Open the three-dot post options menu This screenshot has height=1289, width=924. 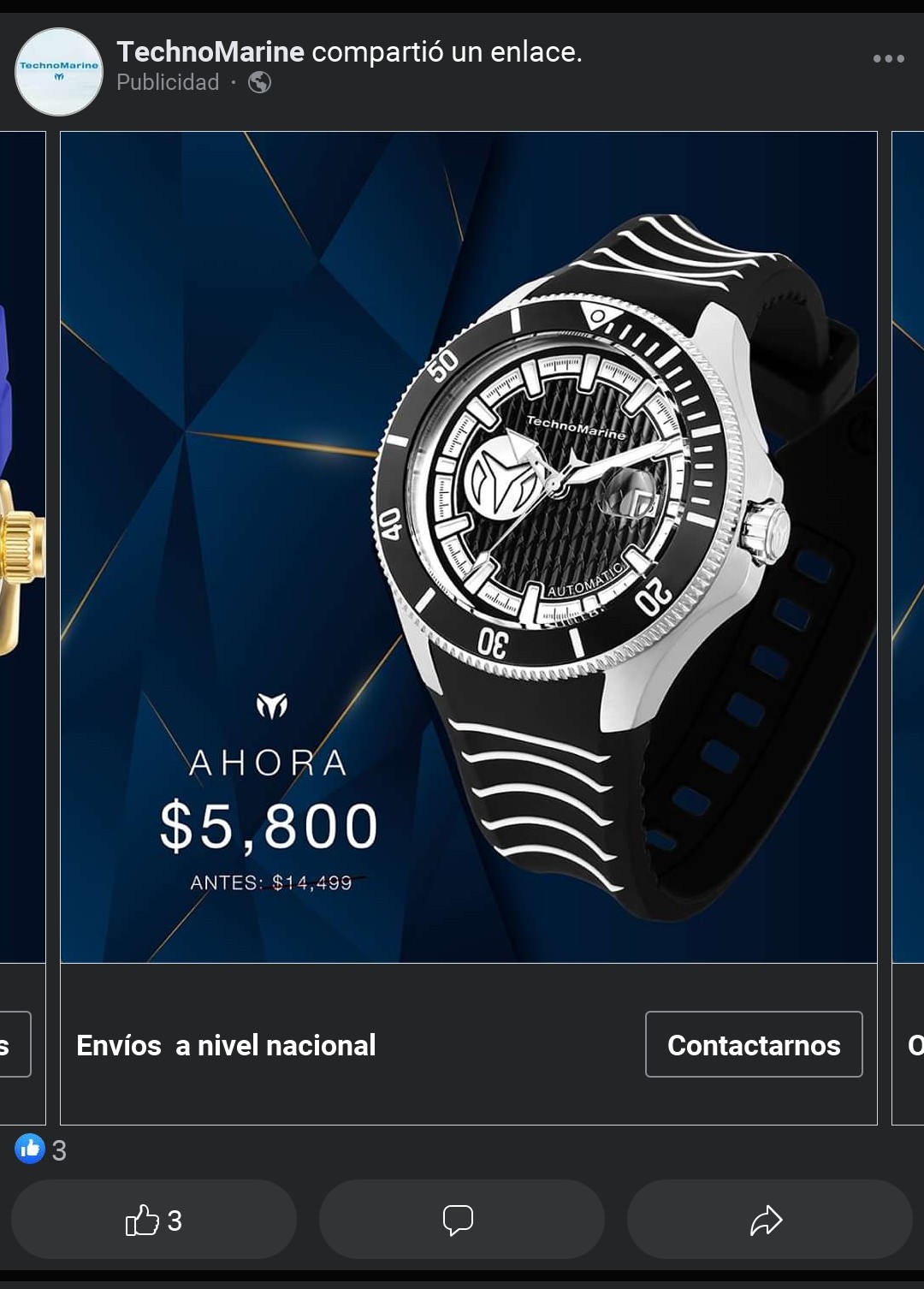click(x=888, y=58)
